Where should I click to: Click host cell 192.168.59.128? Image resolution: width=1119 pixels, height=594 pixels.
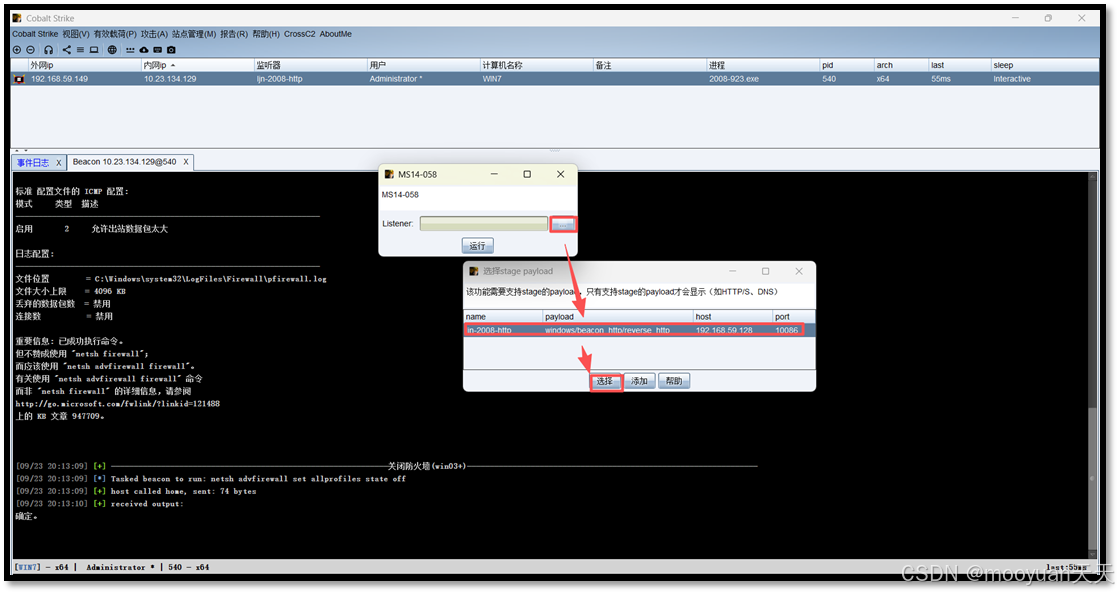click(724, 330)
